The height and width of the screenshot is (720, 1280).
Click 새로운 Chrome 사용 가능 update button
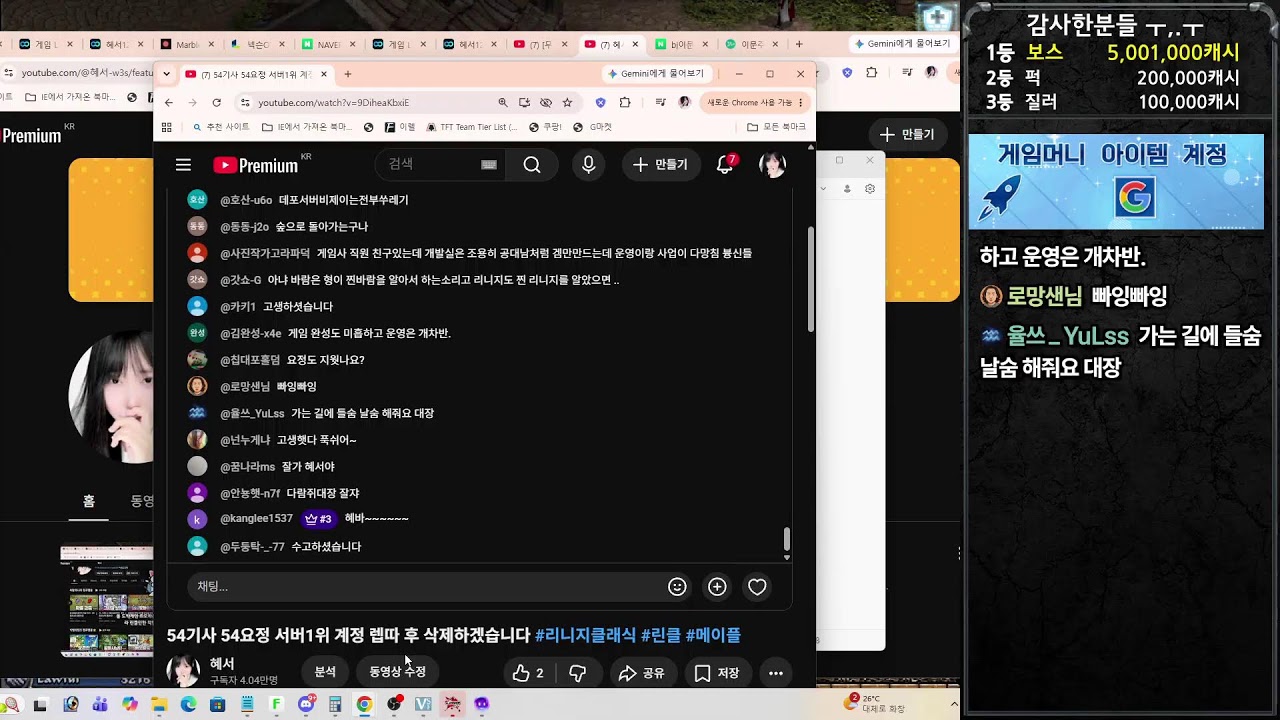click(x=756, y=102)
